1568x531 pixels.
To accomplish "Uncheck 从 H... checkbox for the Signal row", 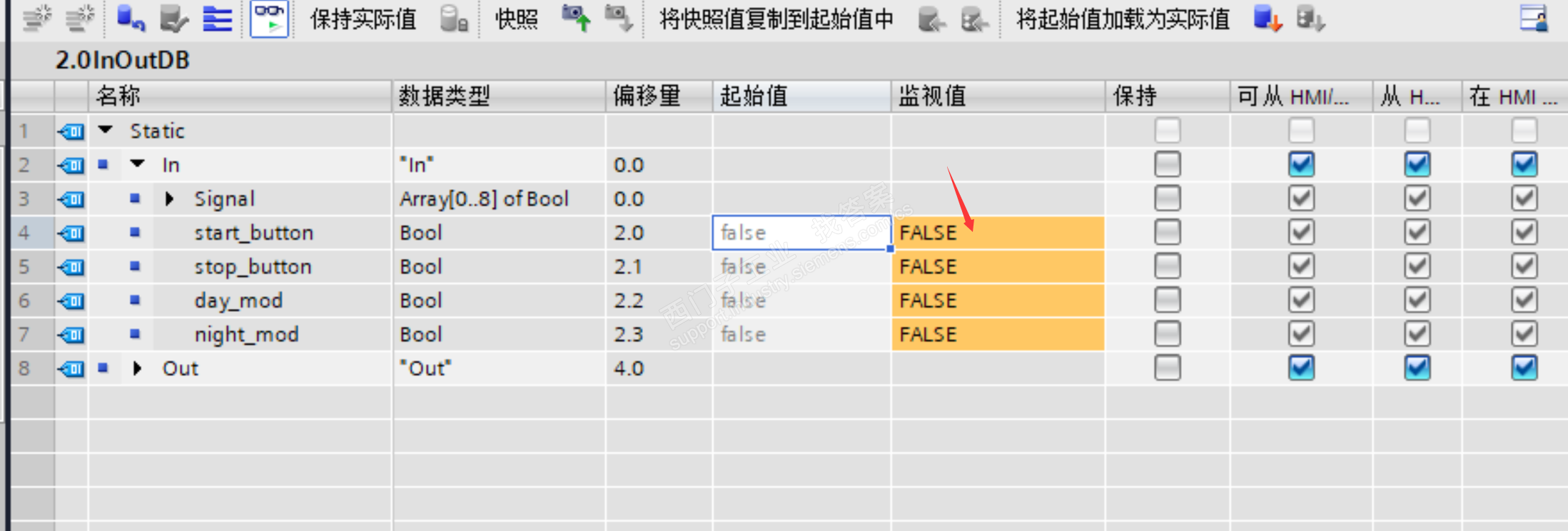I will click(x=1417, y=198).
